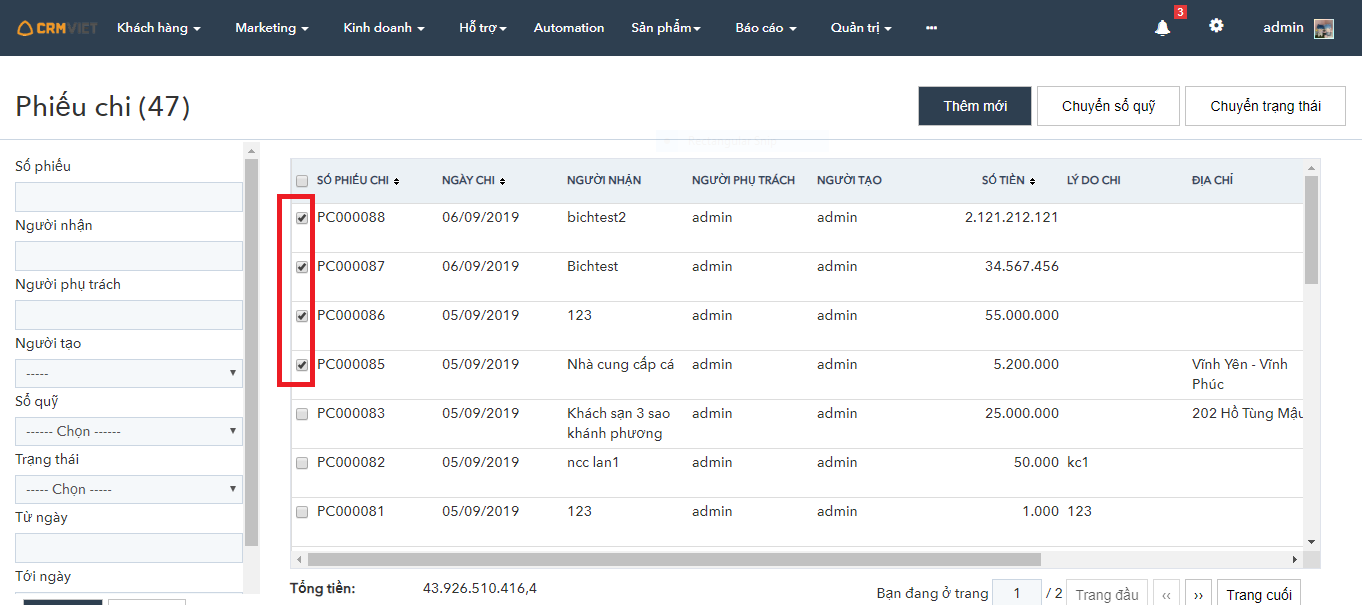Click the amount 2.121.212.121
1362x605 pixels.
[x=1012, y=217]
